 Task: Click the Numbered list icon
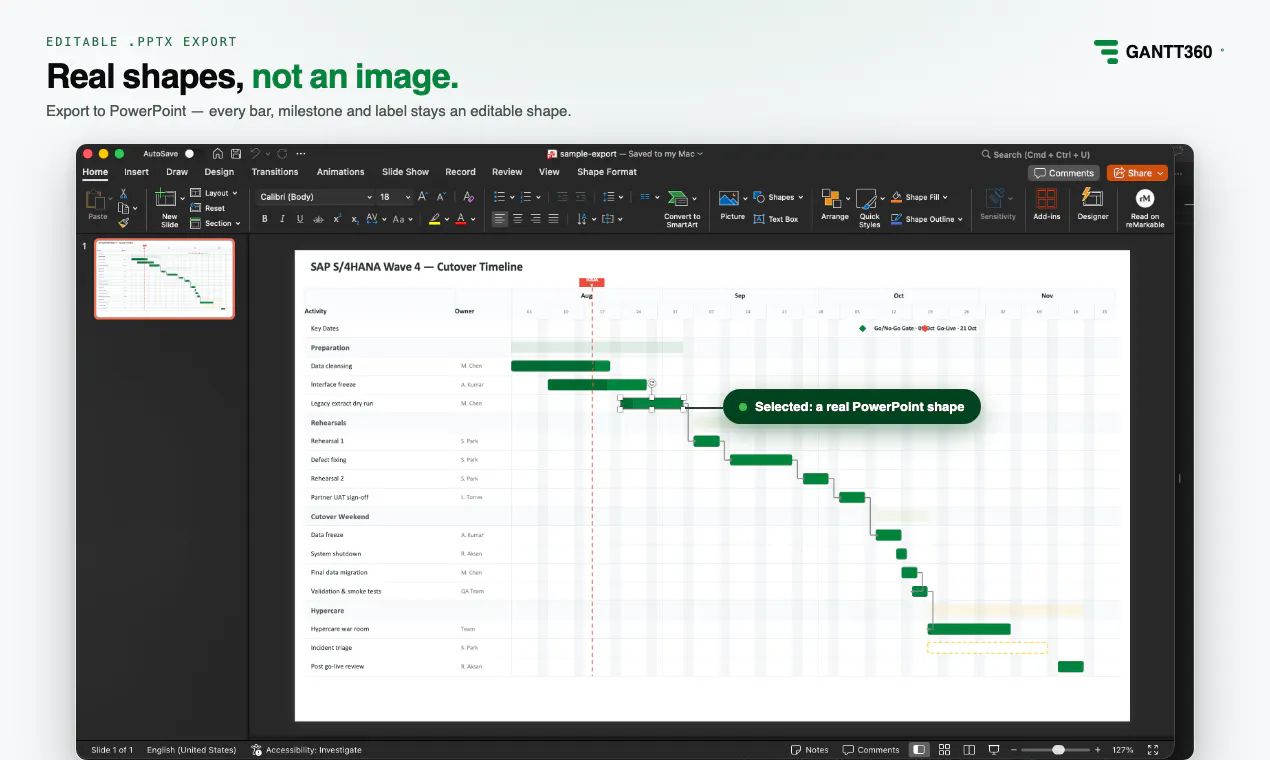coord(525,197)
